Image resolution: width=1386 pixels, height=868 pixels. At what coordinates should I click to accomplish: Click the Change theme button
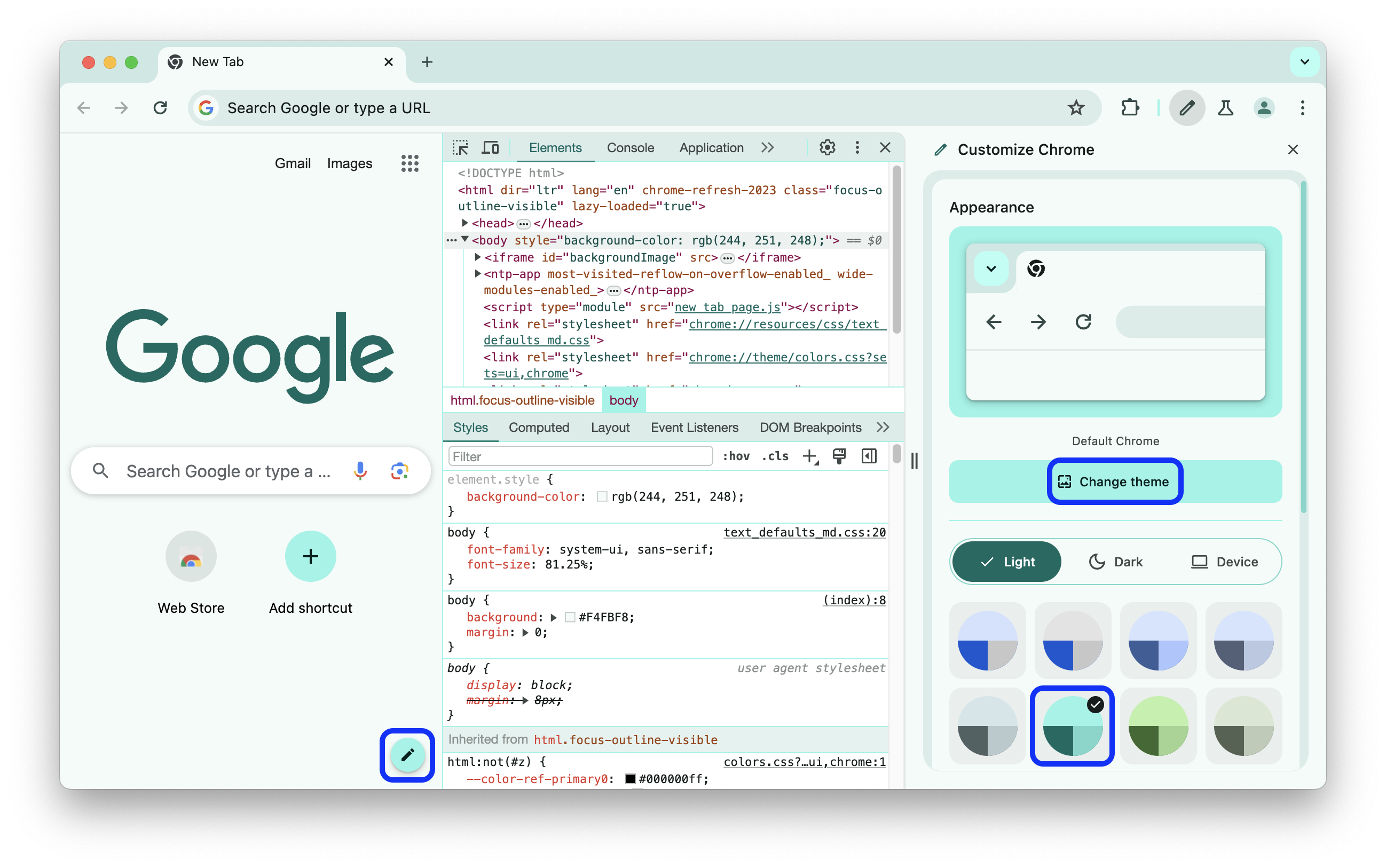pyautogui.click(x=1115, y=481)
